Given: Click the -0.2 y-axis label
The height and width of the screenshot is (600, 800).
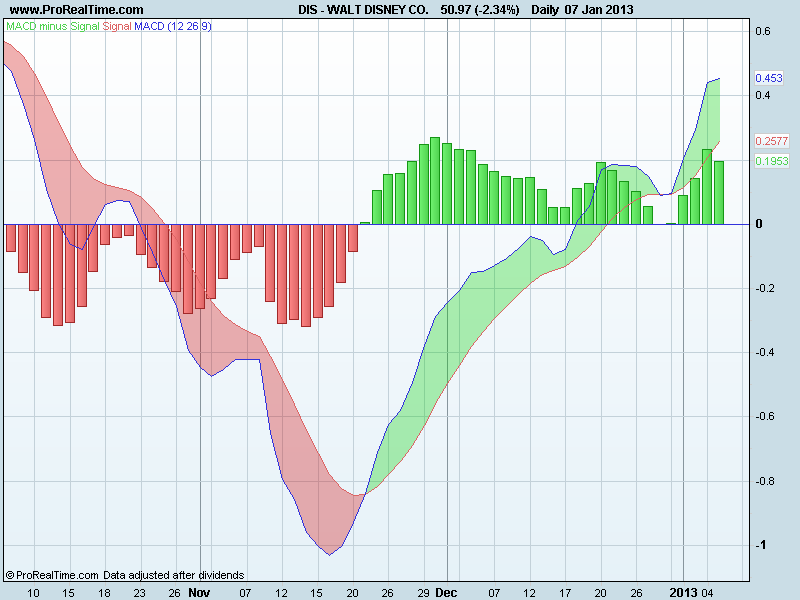Looking at the screenshot, I should pyautogui.click(x=764, y=288).
